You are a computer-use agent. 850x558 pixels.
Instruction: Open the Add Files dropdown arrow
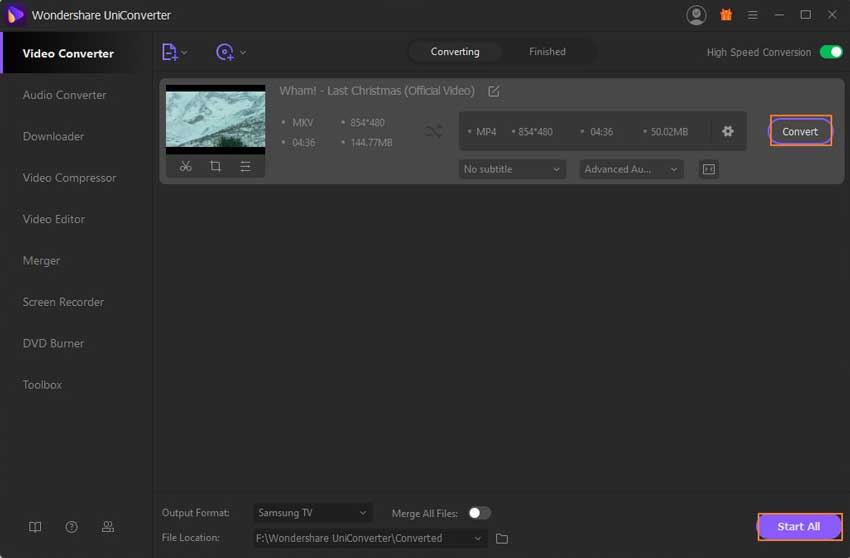click(184, 53)
